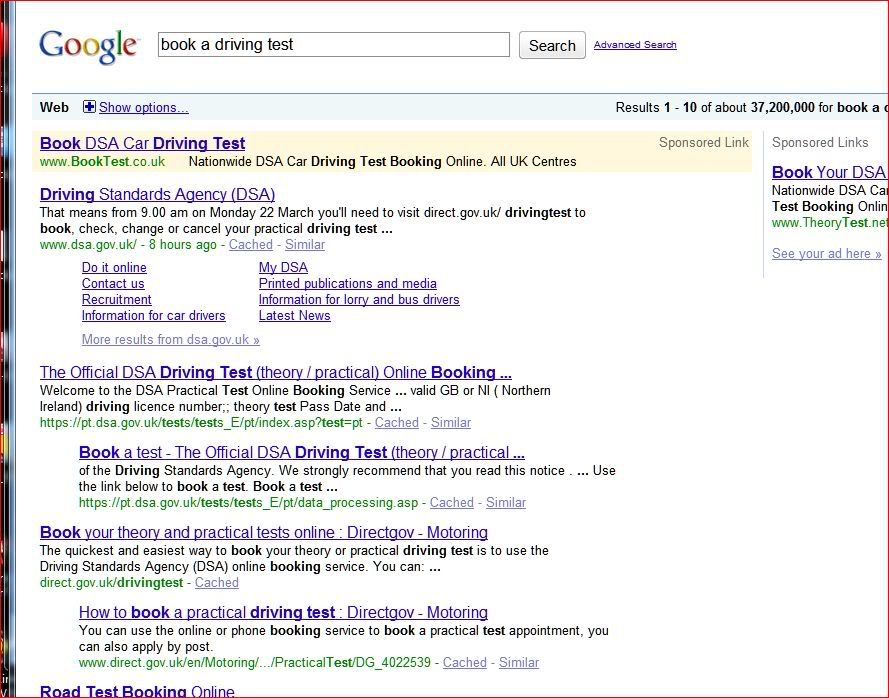Open Cached link for pt.dsa.gov.uk index.asp result

(x=397, y=422)
